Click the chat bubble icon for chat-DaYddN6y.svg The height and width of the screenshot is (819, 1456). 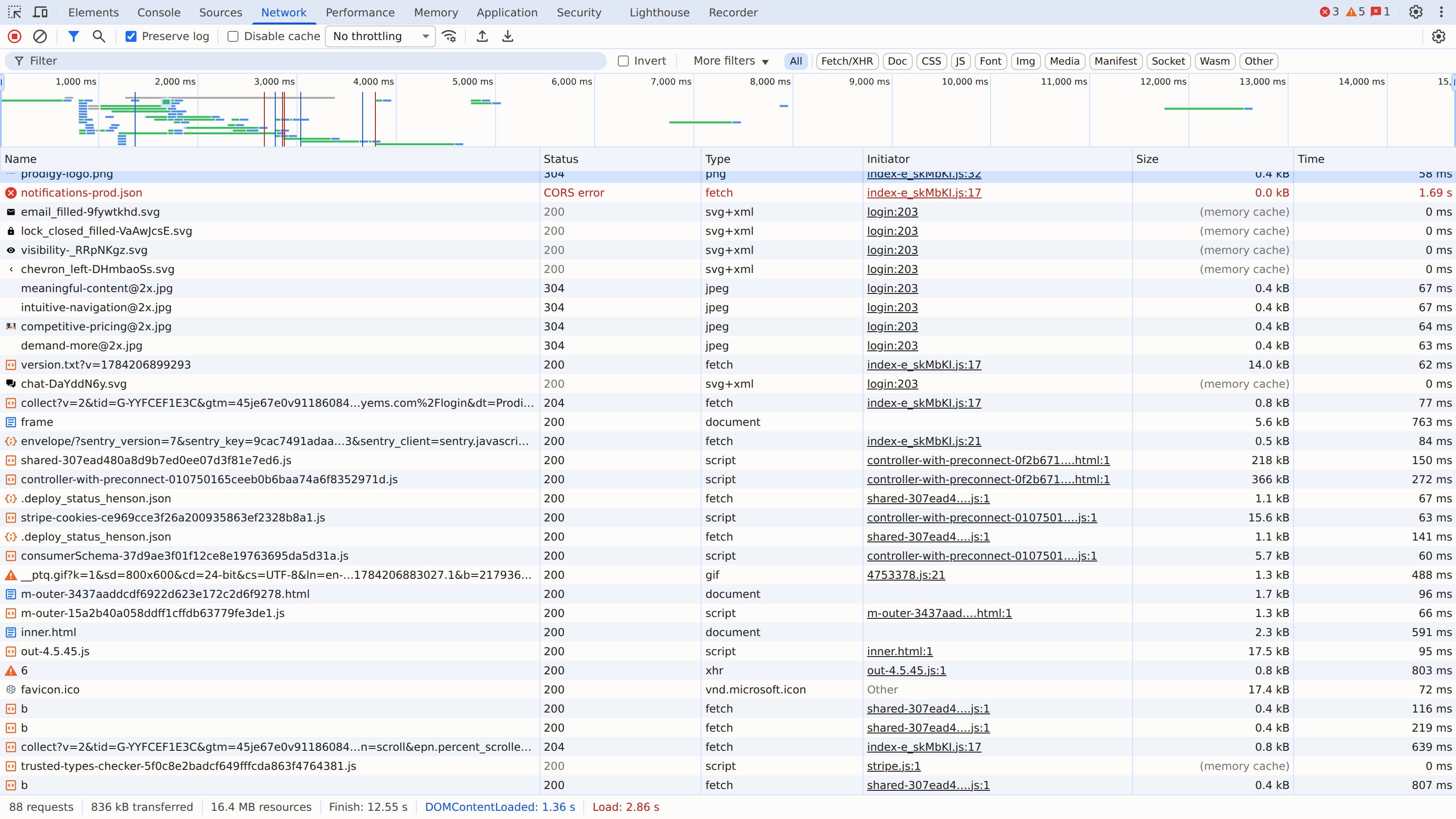point(11,384)
